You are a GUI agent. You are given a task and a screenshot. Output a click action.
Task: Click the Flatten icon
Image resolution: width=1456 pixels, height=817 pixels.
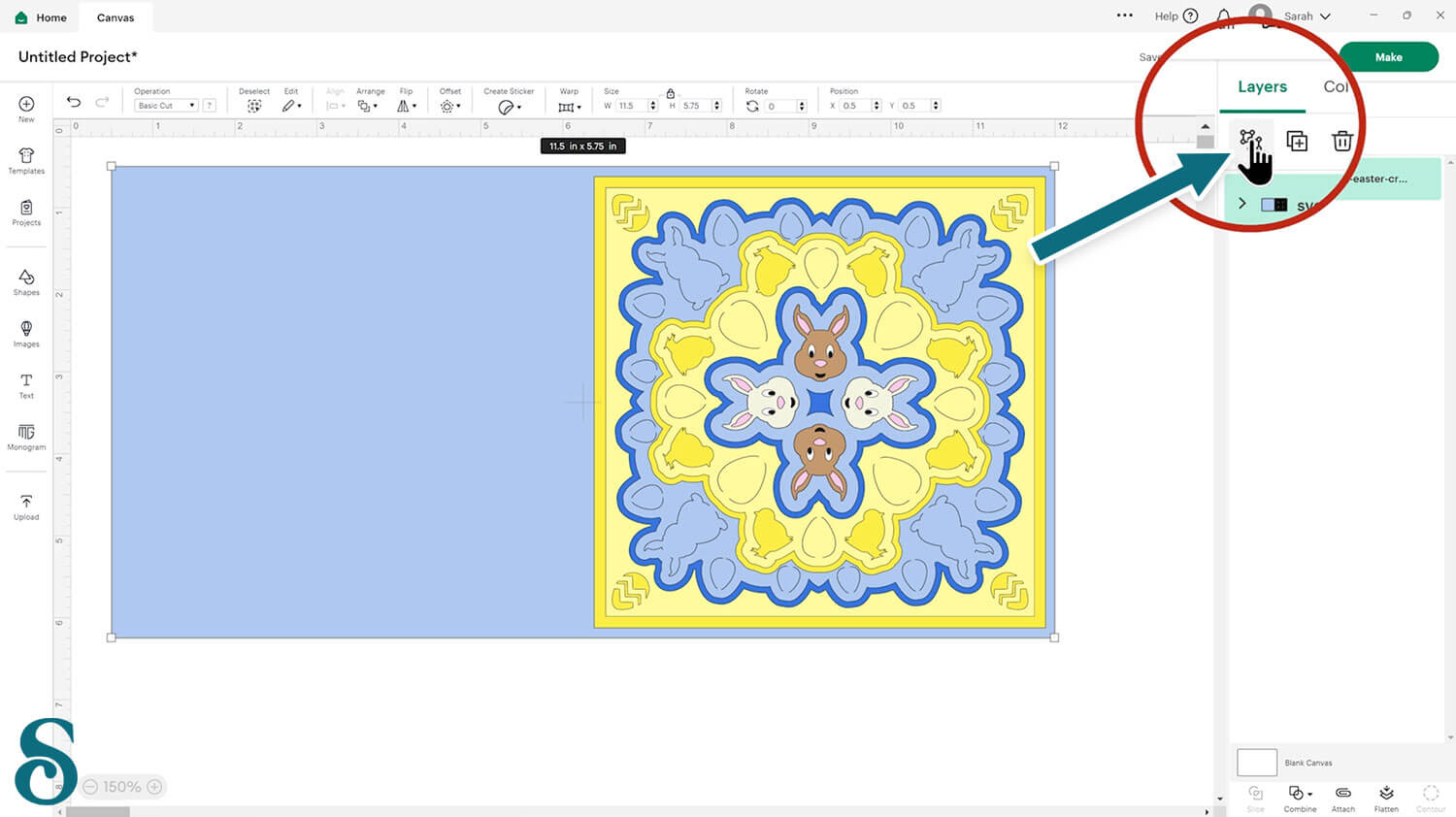(x=1386, y=793)
